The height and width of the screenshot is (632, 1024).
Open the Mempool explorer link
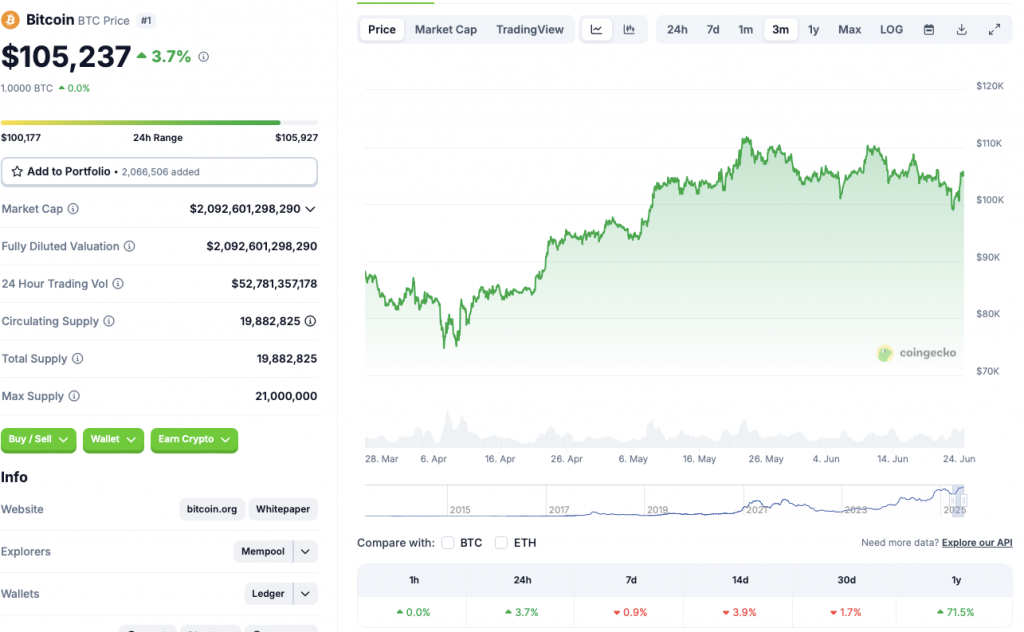pyautogui.click(x=263, y=552)
